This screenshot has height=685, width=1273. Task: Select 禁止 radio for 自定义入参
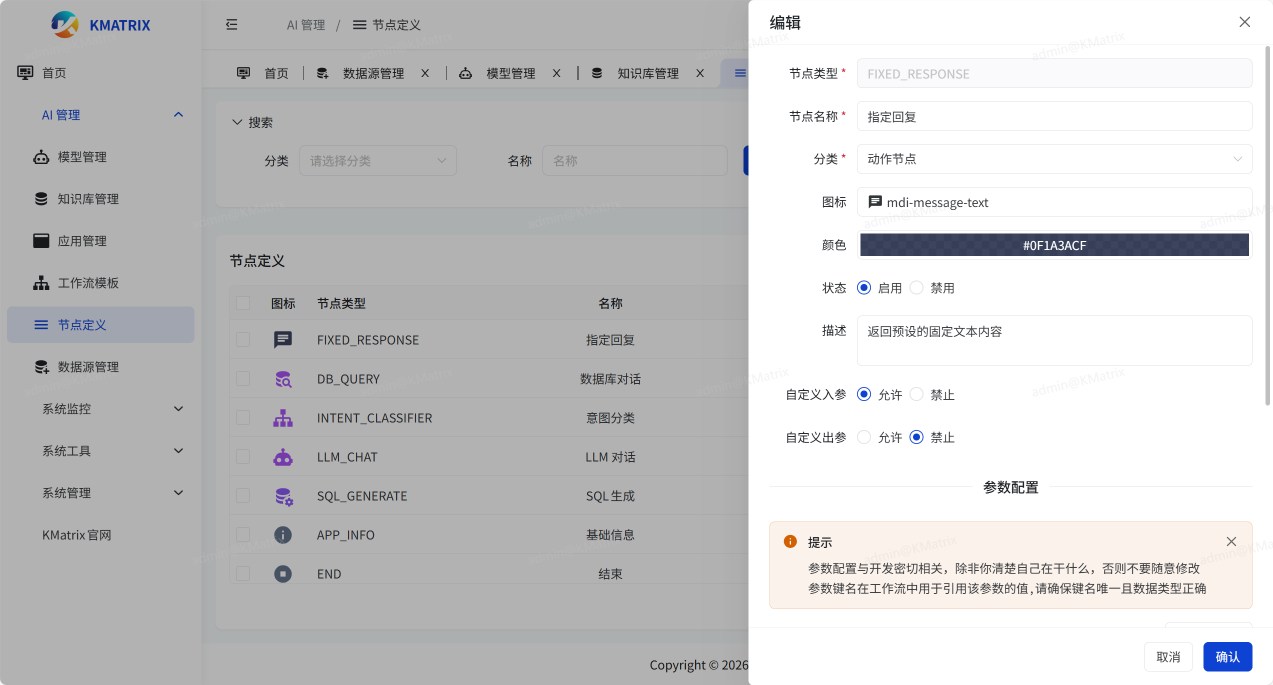916,395
